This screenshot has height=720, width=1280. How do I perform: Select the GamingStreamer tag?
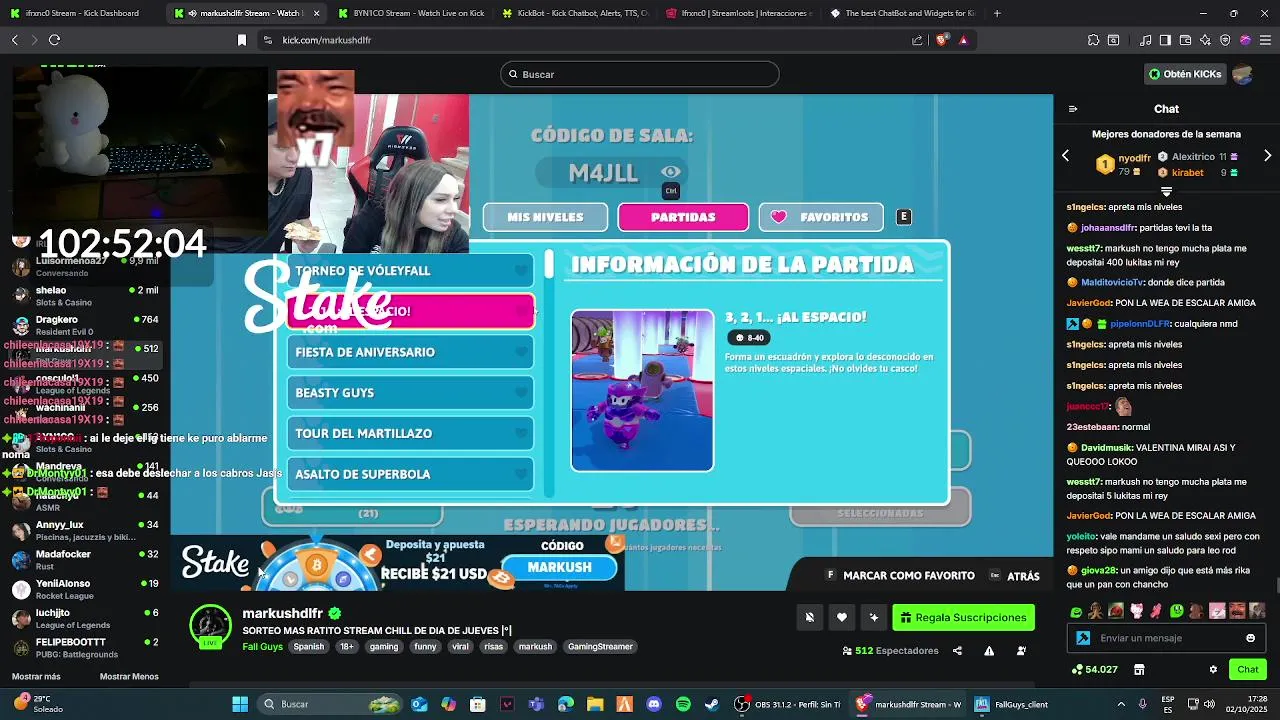(600, 647)
